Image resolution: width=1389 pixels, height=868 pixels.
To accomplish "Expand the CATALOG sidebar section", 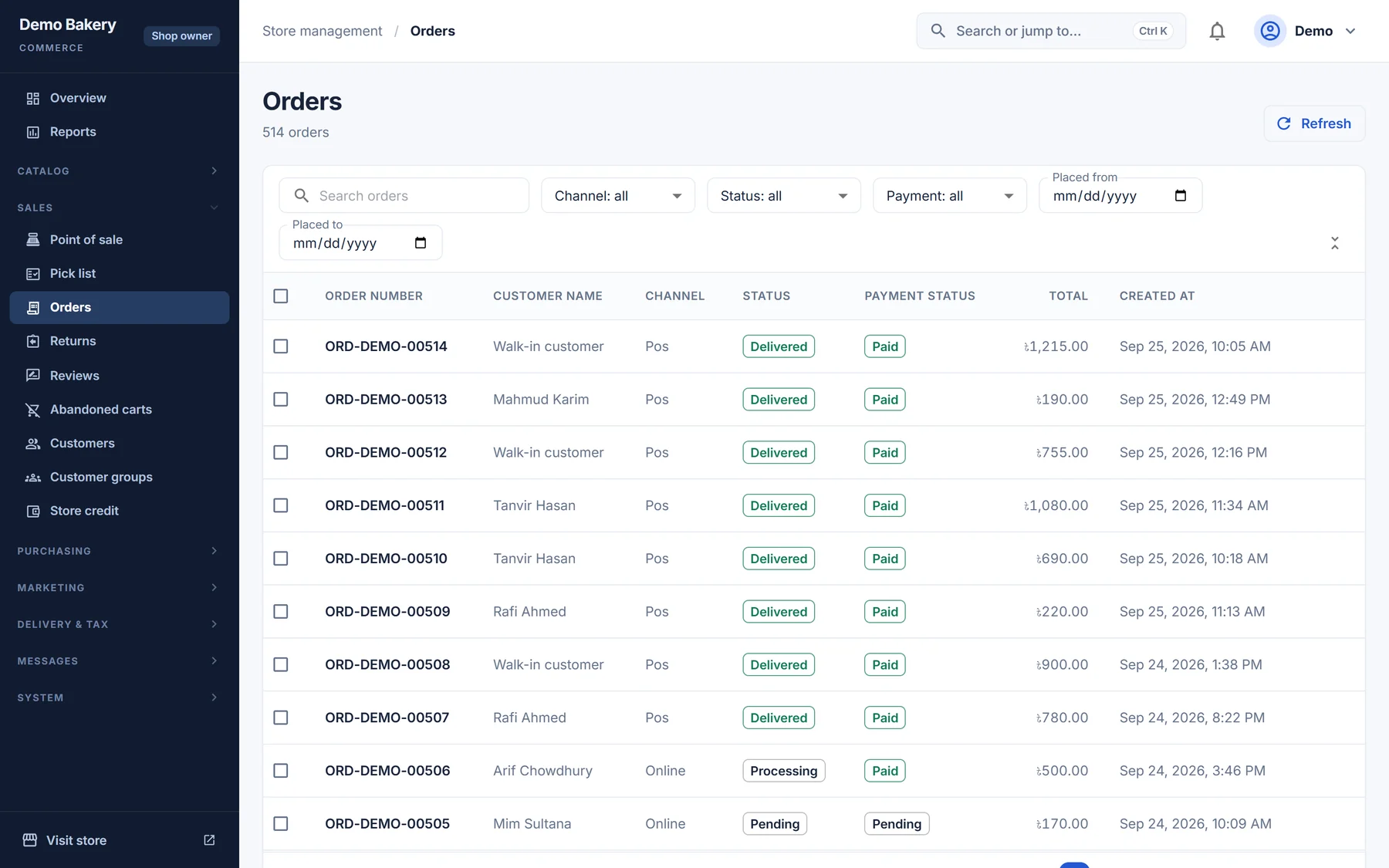I will (x=120, y=171).
